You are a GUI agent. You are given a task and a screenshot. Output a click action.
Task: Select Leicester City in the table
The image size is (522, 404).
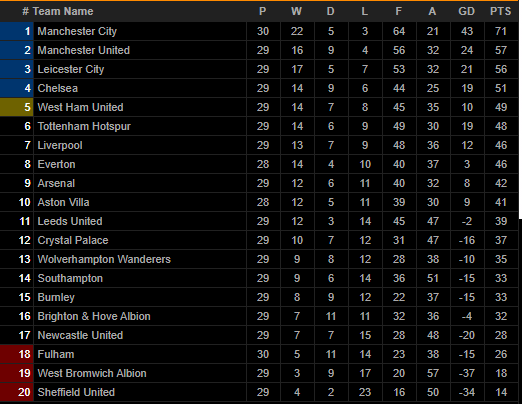(71, 69)
